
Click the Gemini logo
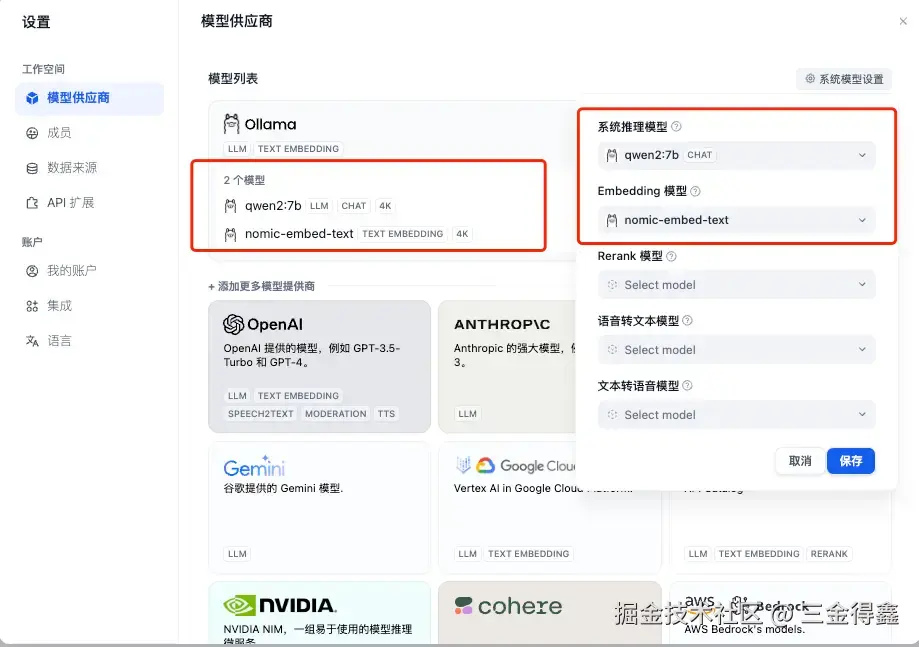point(254,466)
